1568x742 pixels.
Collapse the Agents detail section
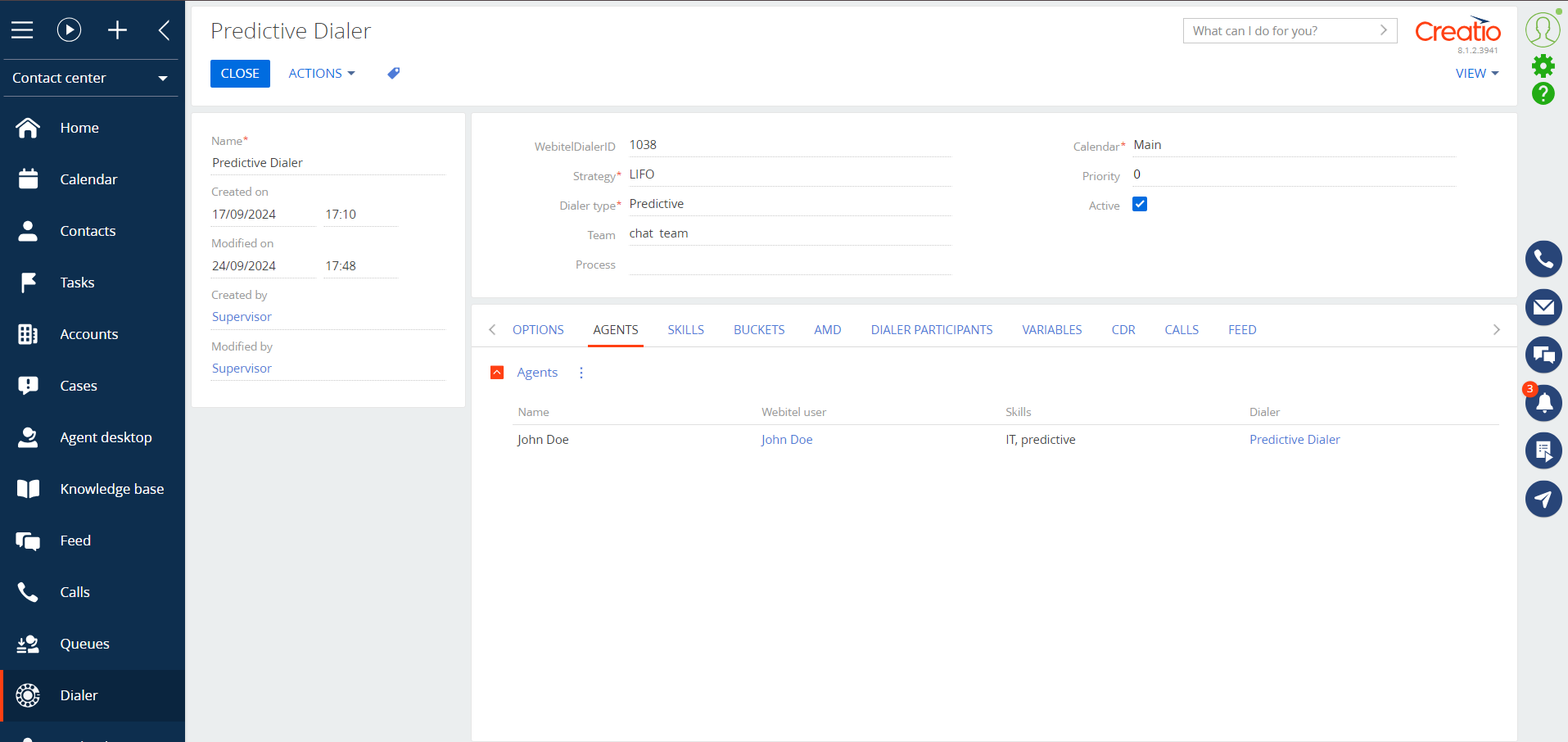click(x=497, y=373)
